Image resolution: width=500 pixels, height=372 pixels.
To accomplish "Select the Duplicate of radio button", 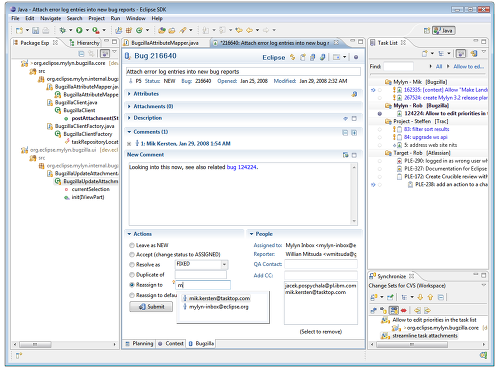I will tap(132, 275).
